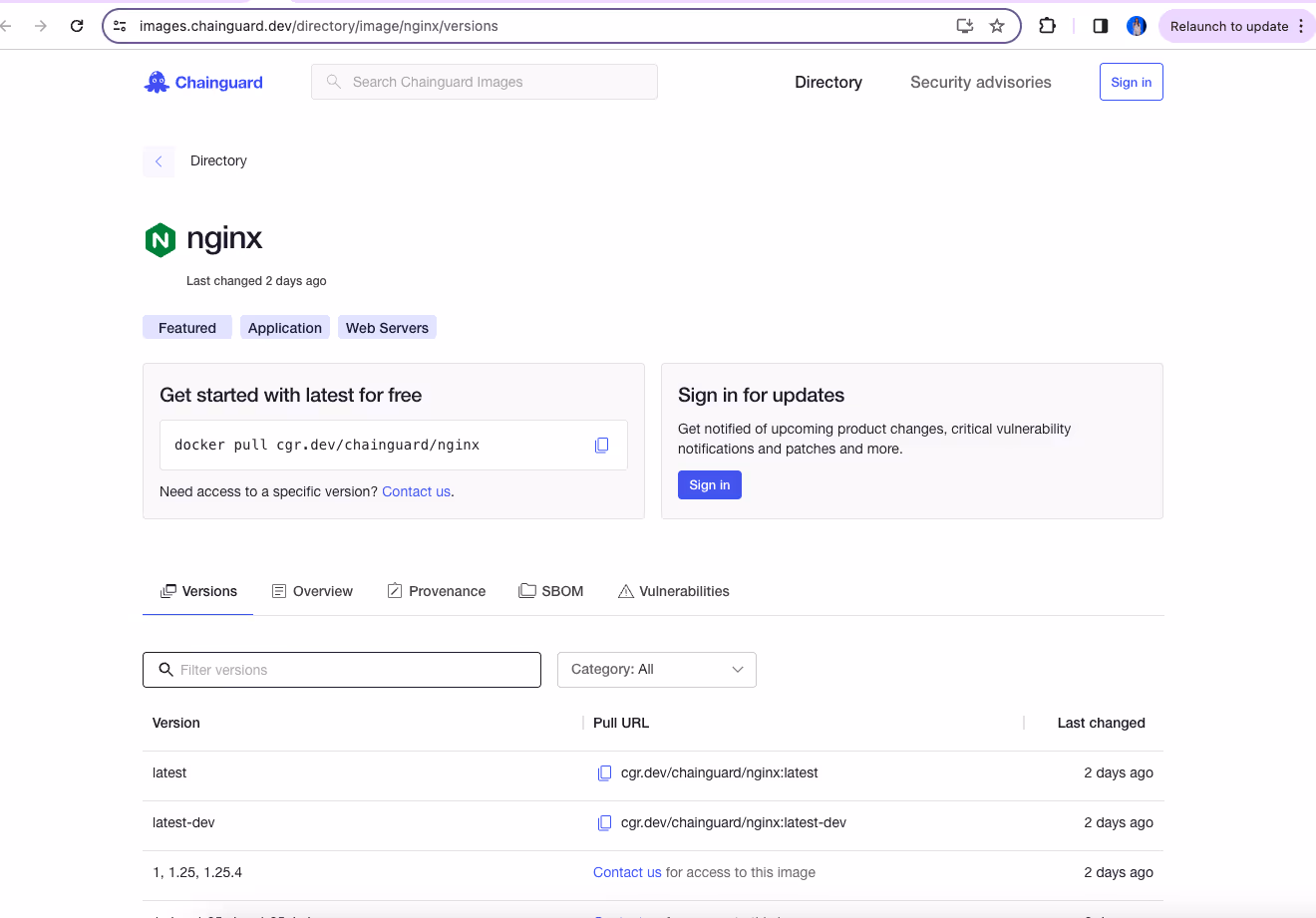Bookmark this page with the star icon

click(997, 26)
